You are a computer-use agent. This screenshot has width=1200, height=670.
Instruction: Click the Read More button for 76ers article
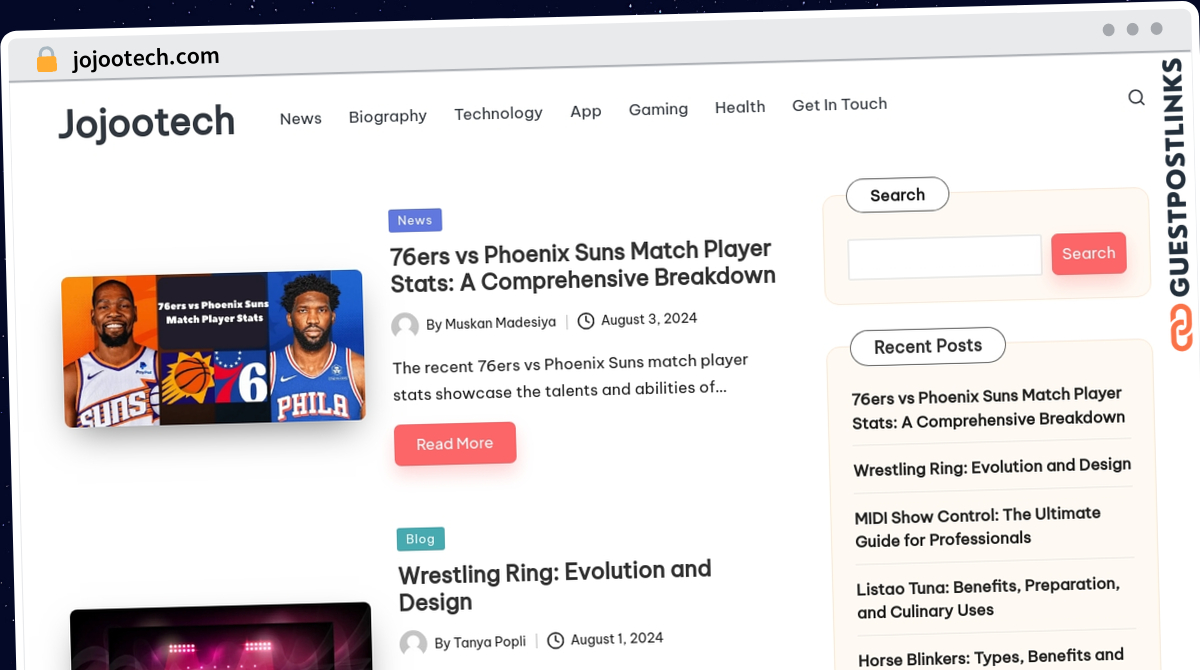point(455,443)
